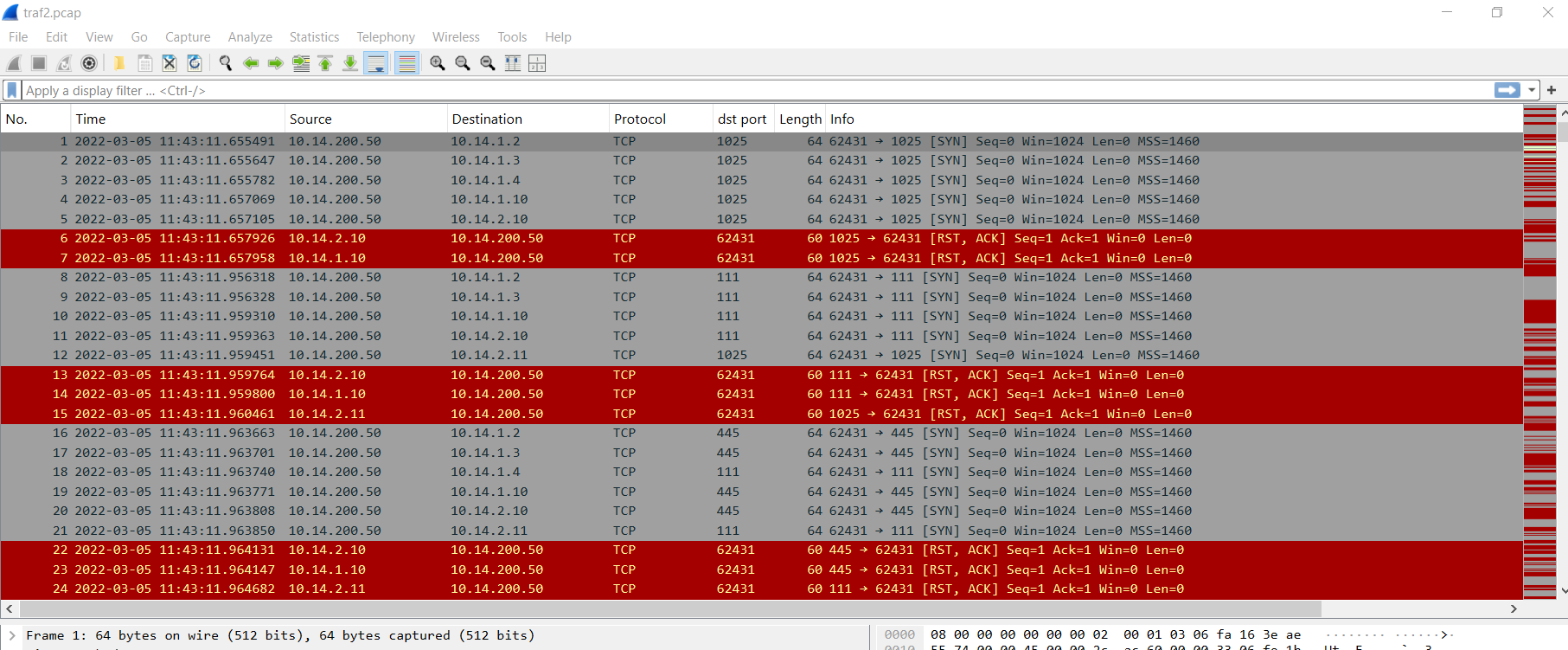
Task: Click the open capture file folder icon
Action: point(119,63)
